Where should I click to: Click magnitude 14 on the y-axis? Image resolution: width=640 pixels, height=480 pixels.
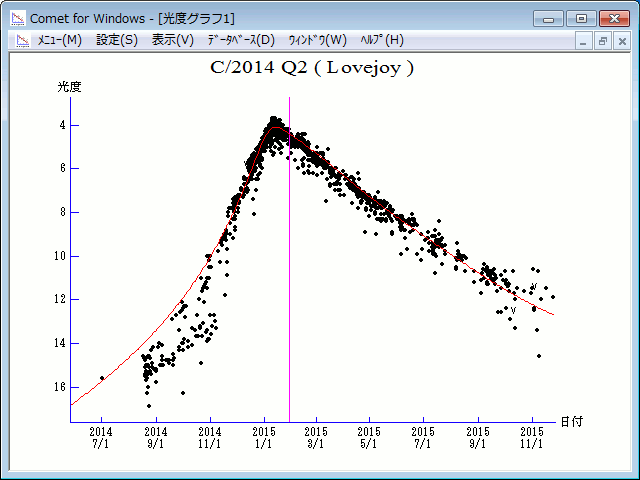click(60, 343)
